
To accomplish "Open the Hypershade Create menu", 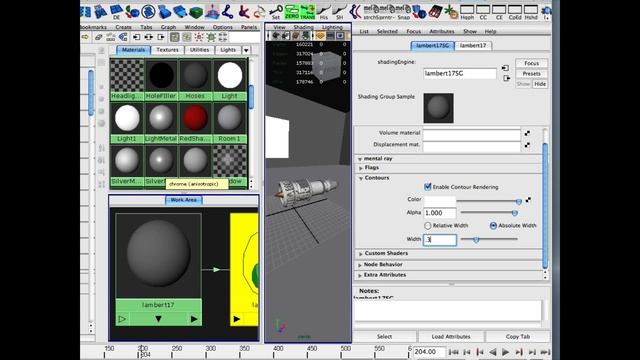I will (123, 27).
